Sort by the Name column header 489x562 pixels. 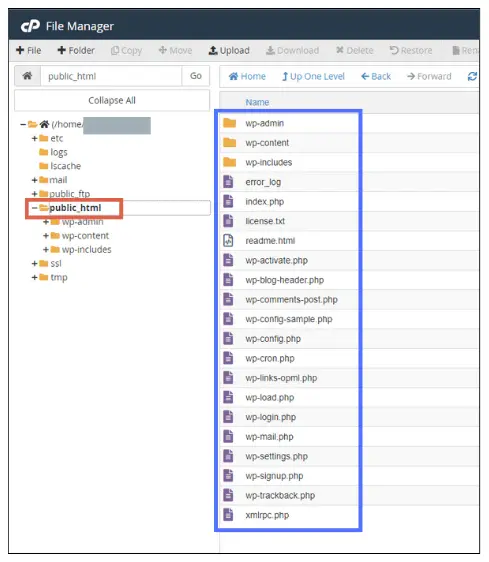click(257, 103)
